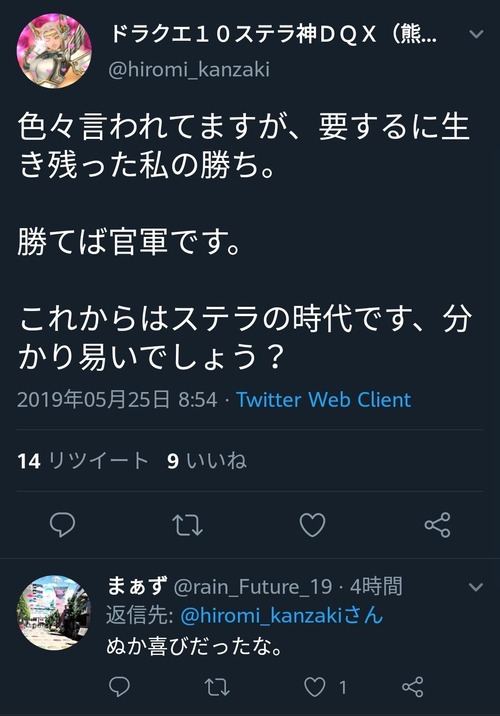The width and height of the screenshot is (500, 716).
Task: Open @rain_Future_19 profile handle
Action: point(253,587)
